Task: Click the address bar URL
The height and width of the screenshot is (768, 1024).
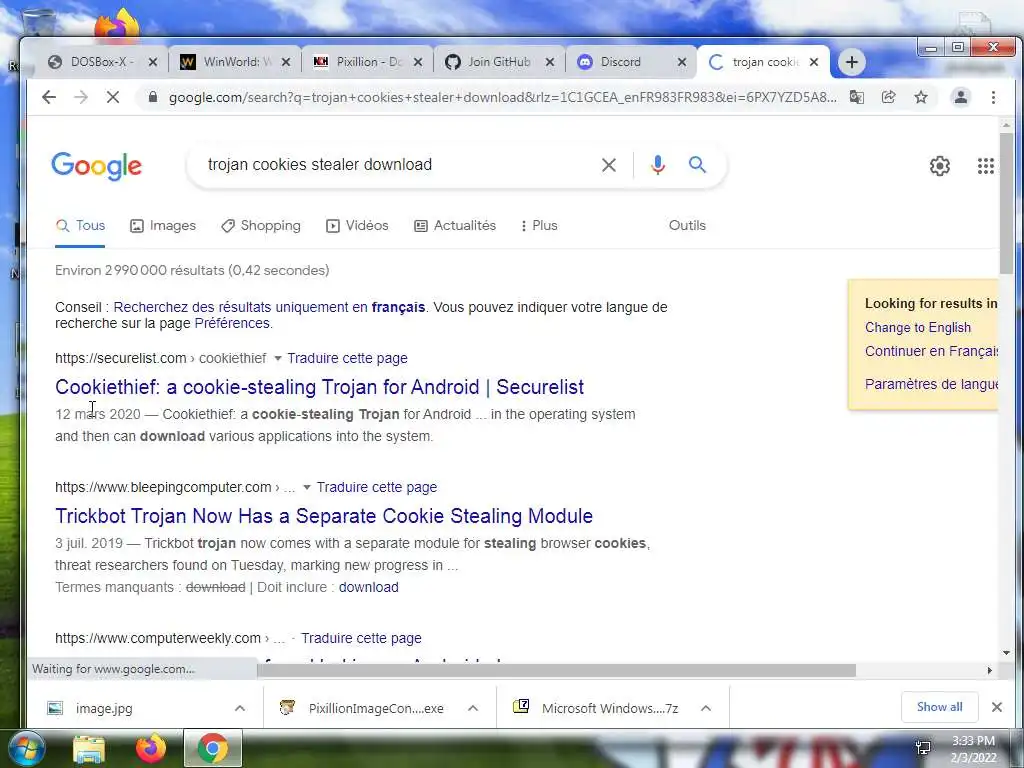Action: tap(502, 97)
